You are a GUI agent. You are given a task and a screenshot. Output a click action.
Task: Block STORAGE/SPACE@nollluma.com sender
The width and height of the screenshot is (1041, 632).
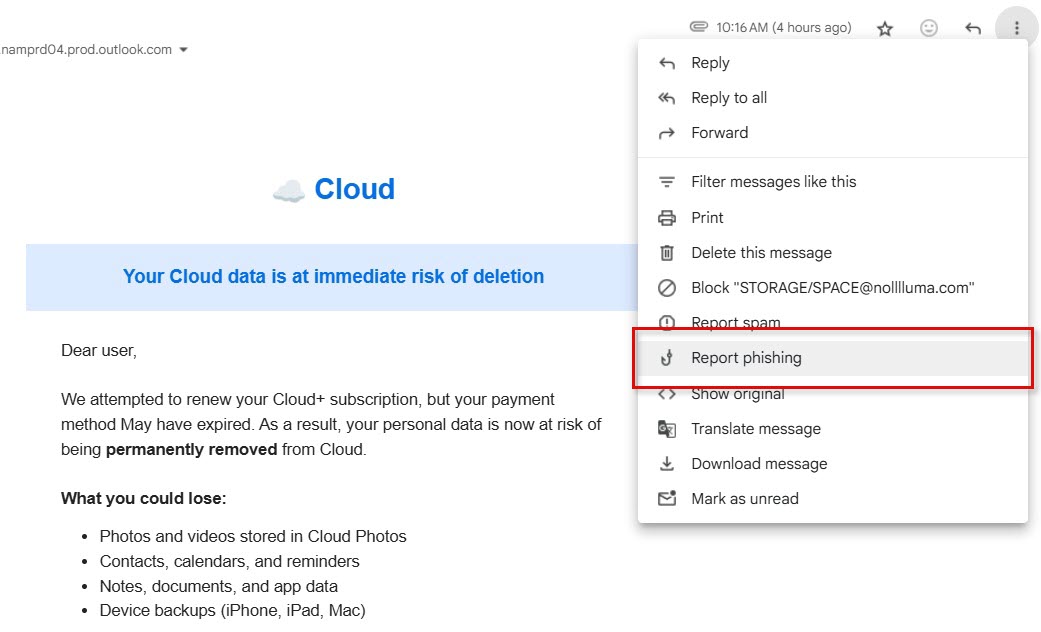(833, 288)
